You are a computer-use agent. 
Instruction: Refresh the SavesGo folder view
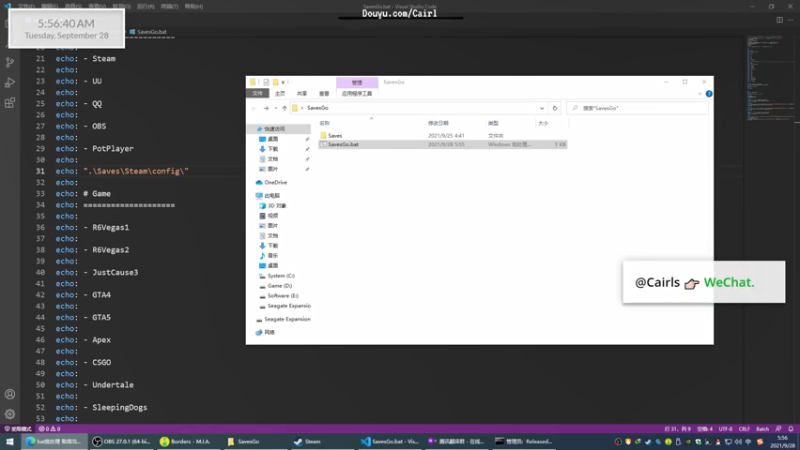click(555, 108)
